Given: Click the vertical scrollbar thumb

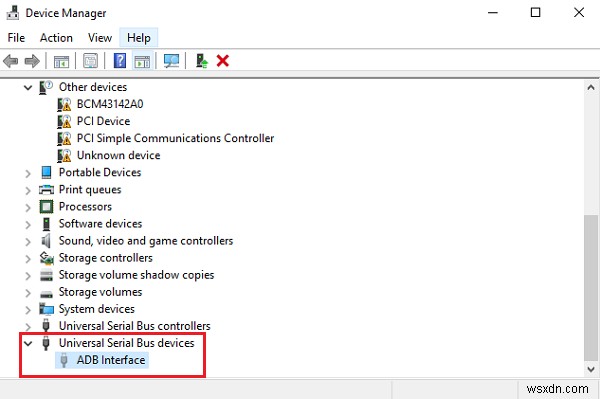Looking at the screenshot, I should click(591, 288).
